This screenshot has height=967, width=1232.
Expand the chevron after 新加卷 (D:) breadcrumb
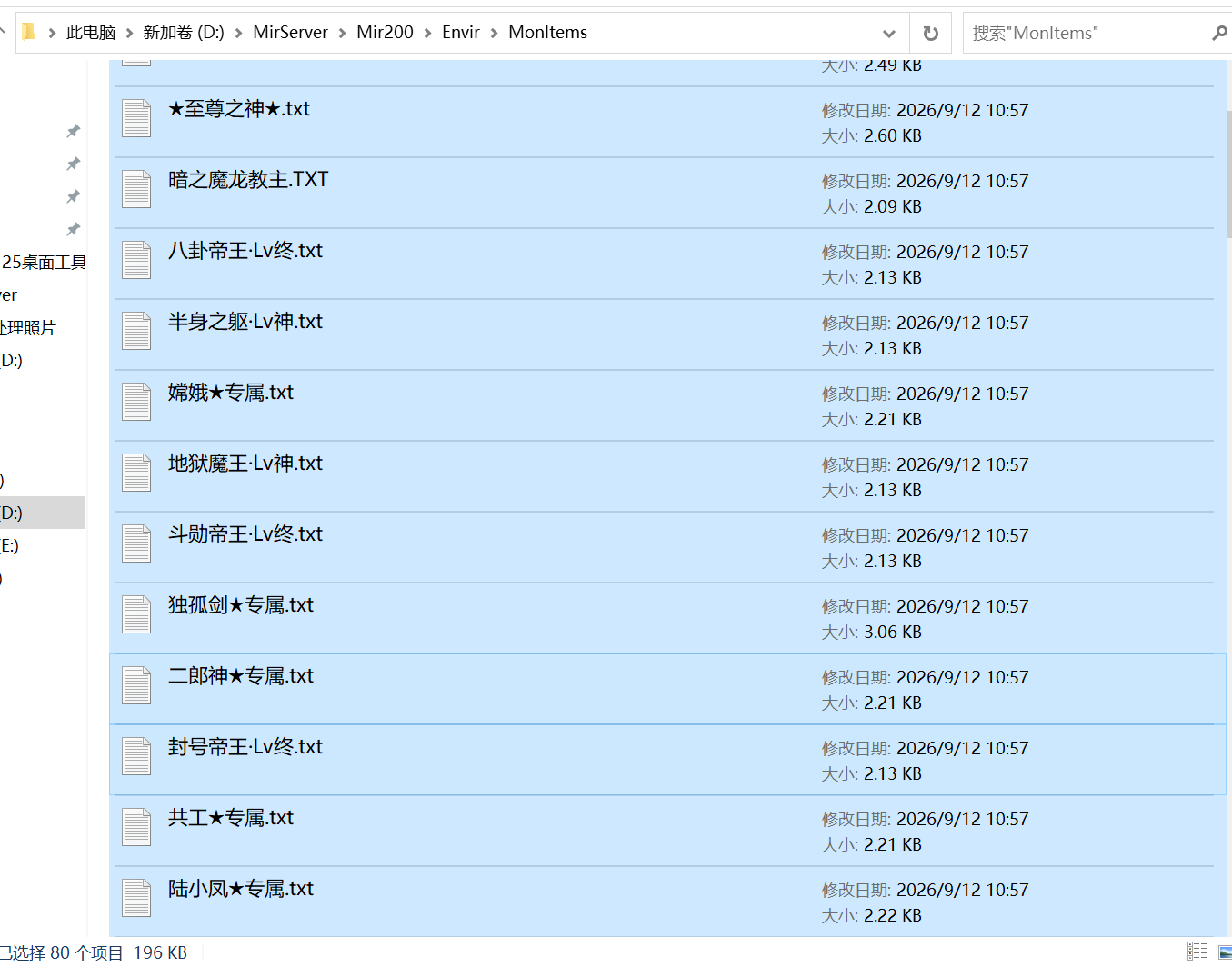pos(238,33)
